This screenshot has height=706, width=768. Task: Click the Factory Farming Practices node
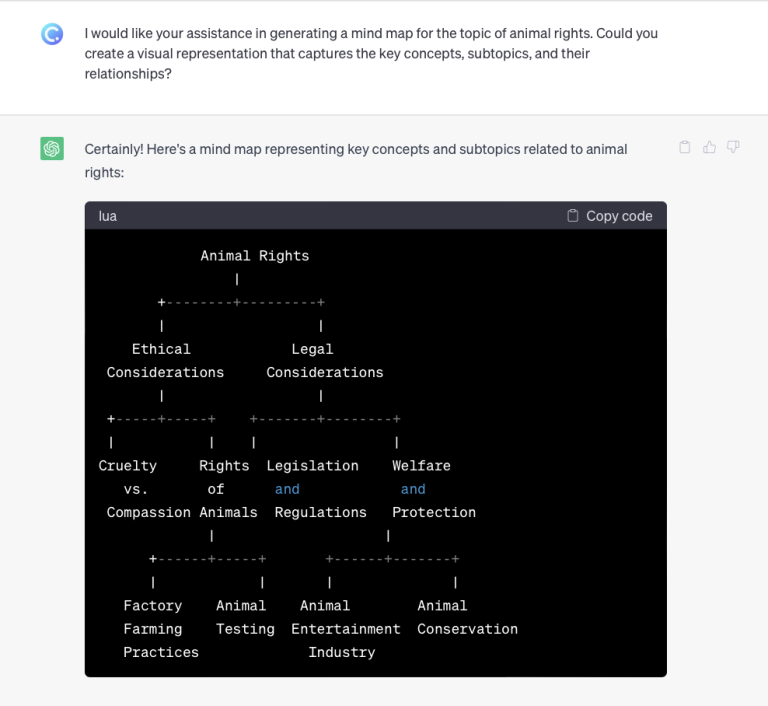pos(157,629)
